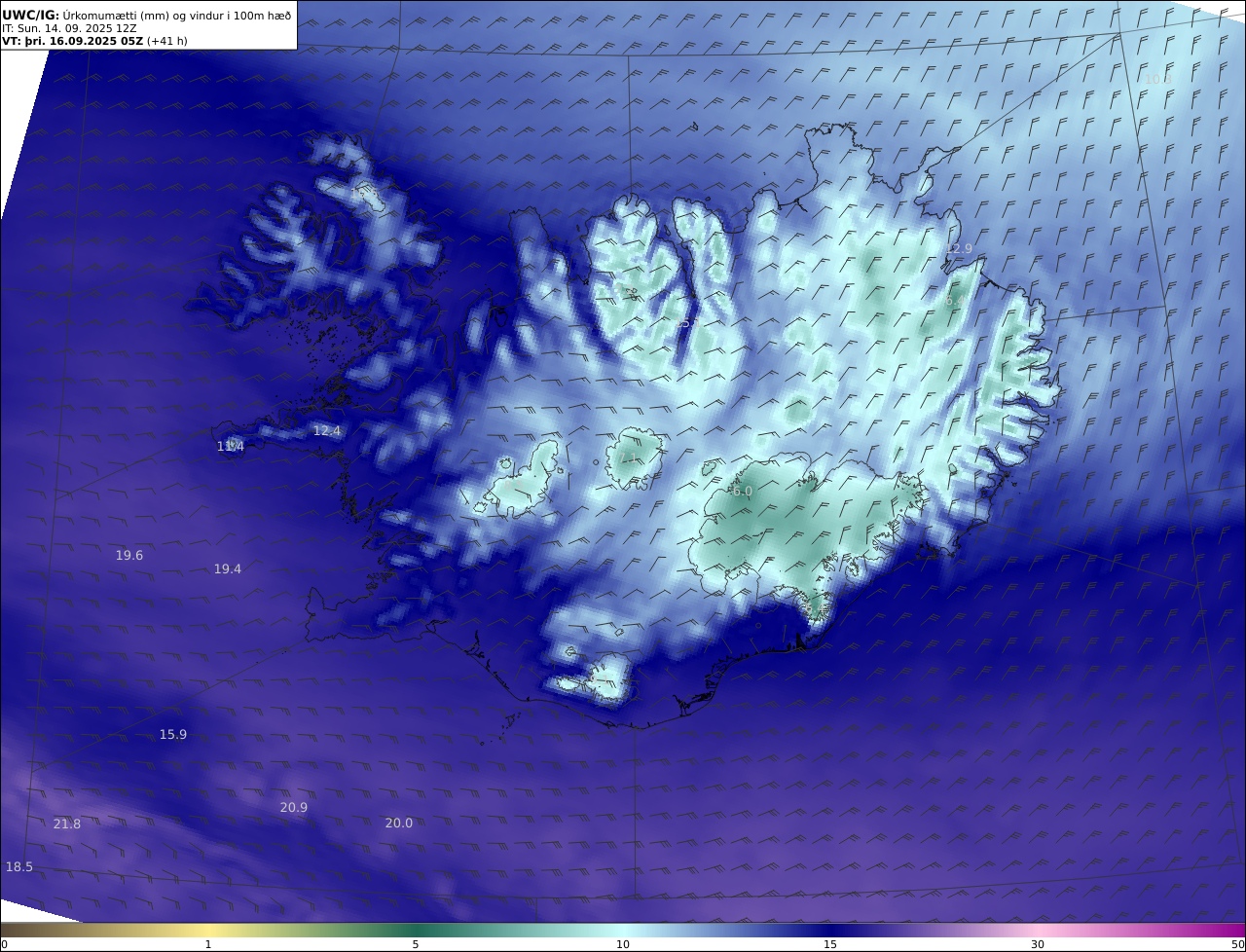Click the '5' tick on the color scale

(416, 944)
